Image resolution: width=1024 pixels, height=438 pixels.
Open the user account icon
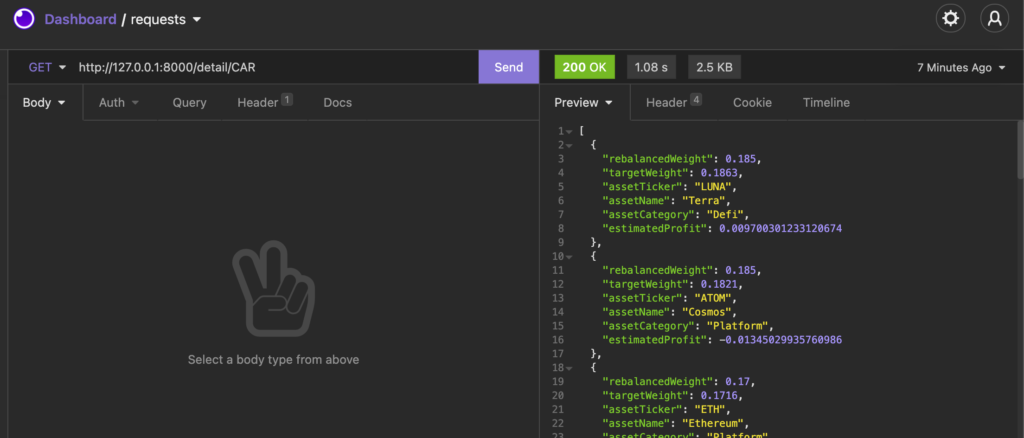point(994,19)
